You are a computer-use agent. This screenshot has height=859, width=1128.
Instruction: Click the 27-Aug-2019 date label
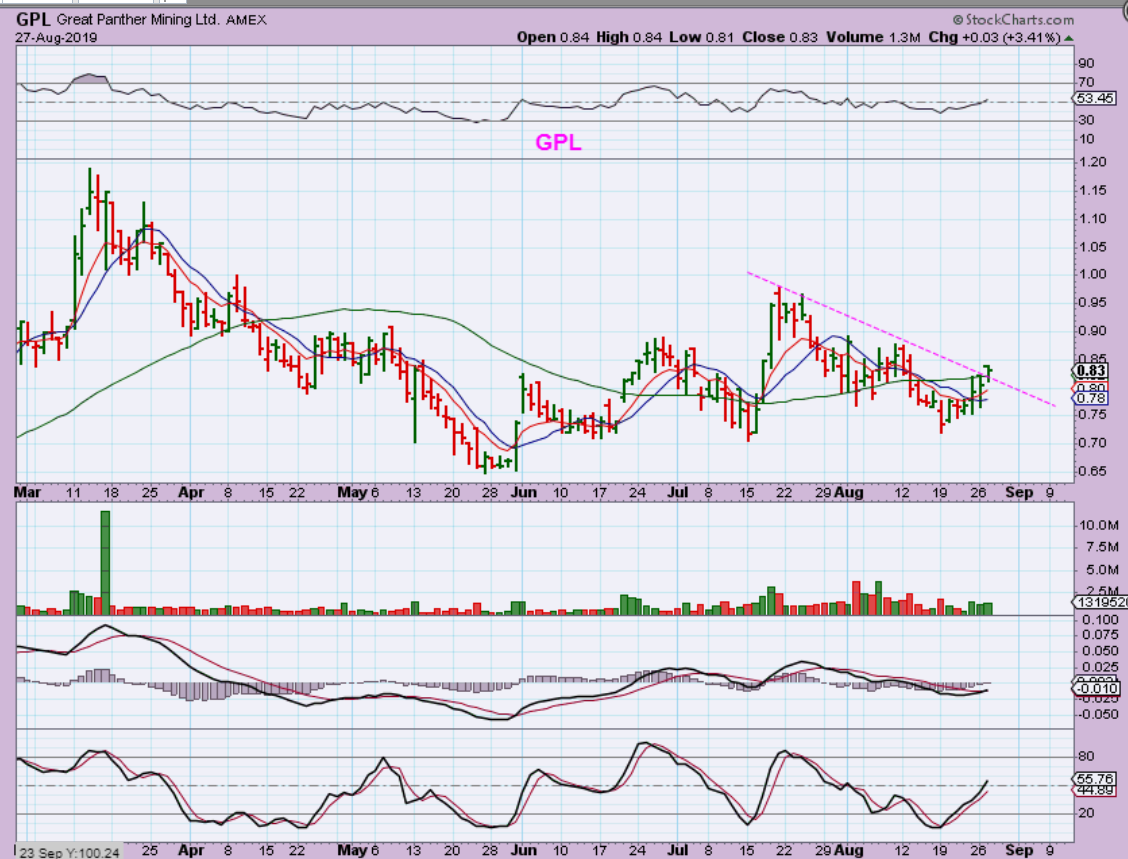50,38
